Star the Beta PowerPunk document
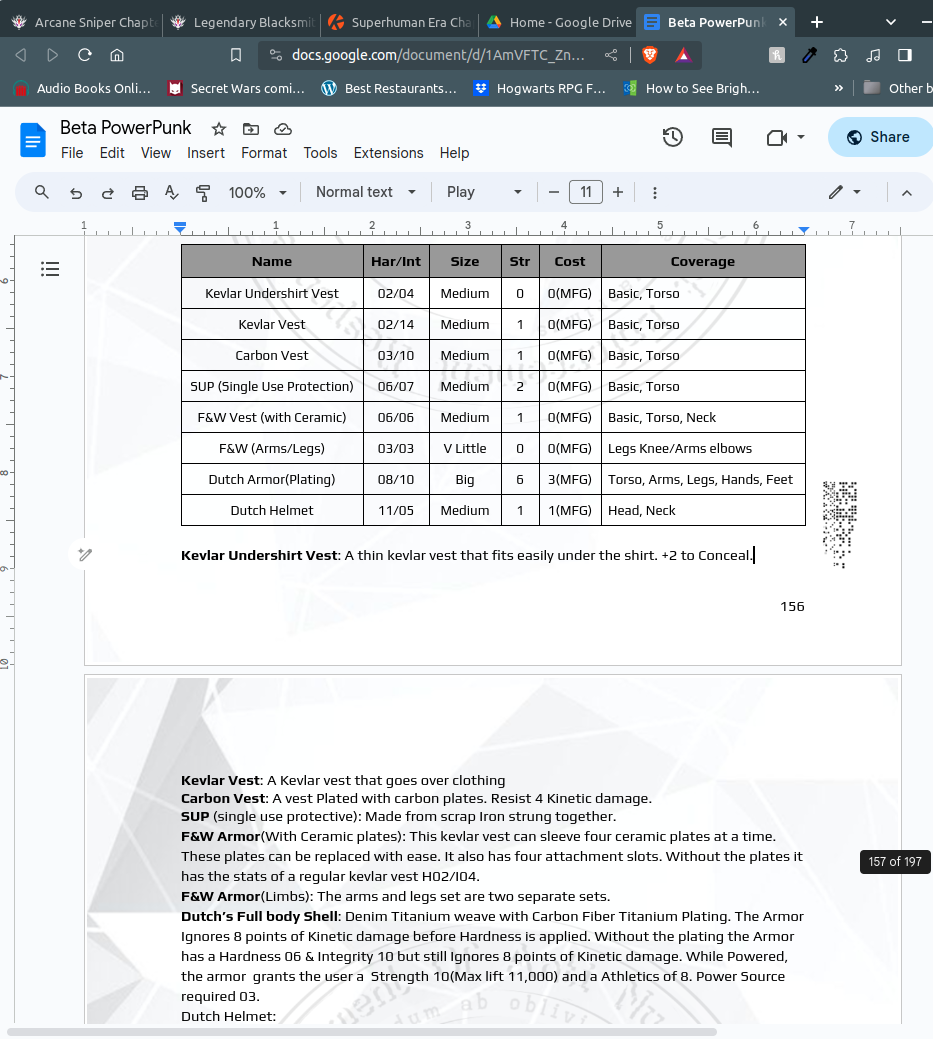Image resolution: width=933 pixels, height=1039 pixels. 219,129
